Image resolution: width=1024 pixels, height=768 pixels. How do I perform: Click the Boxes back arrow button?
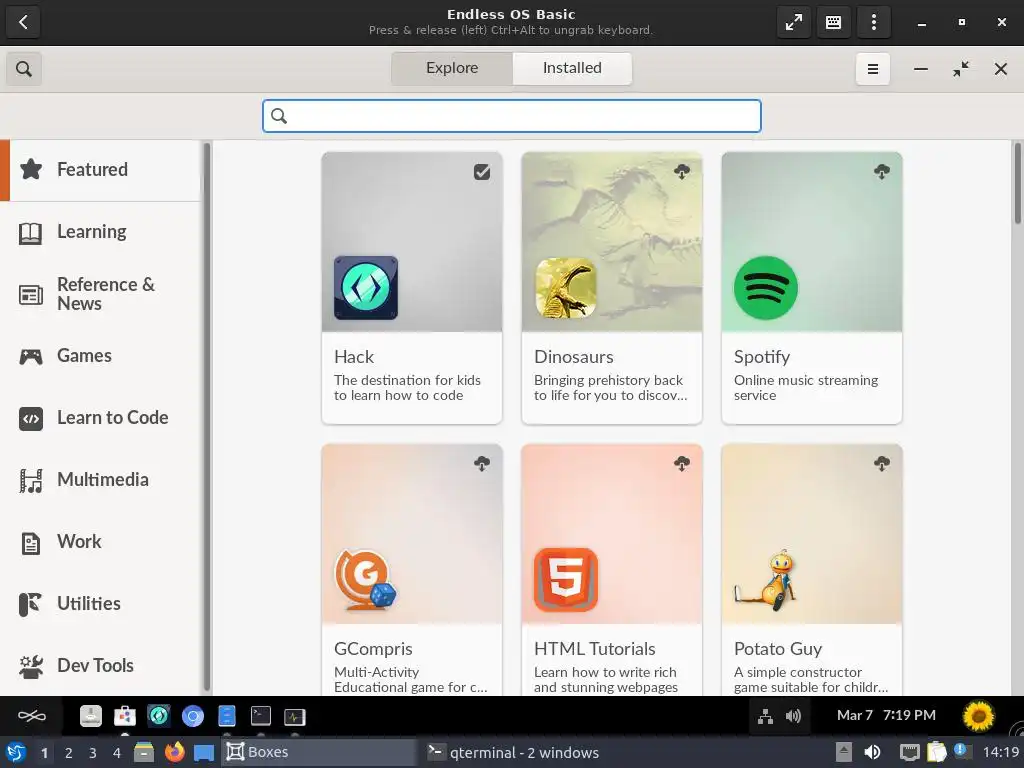(24, 22)
